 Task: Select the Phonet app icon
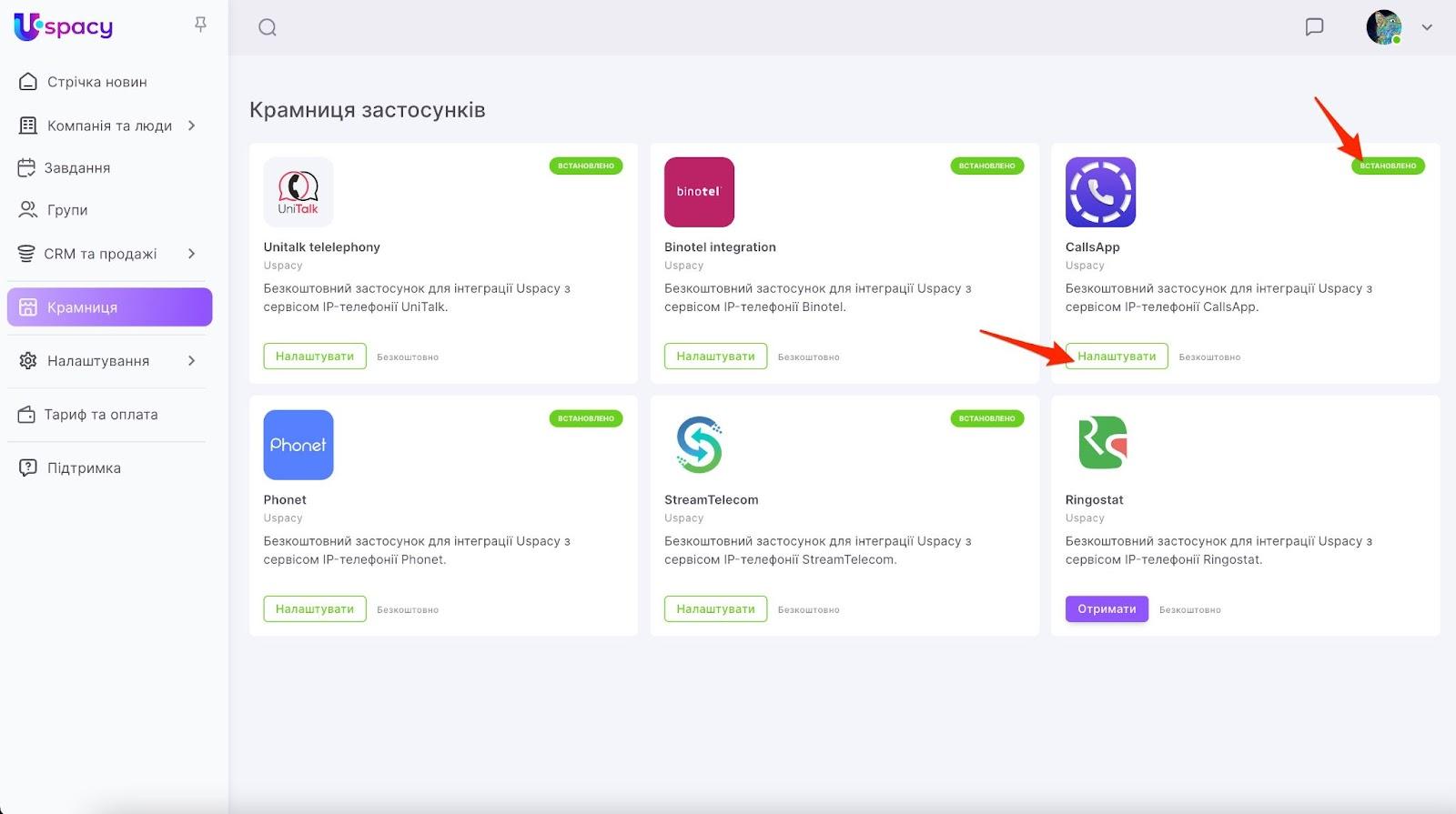[298, 445]
